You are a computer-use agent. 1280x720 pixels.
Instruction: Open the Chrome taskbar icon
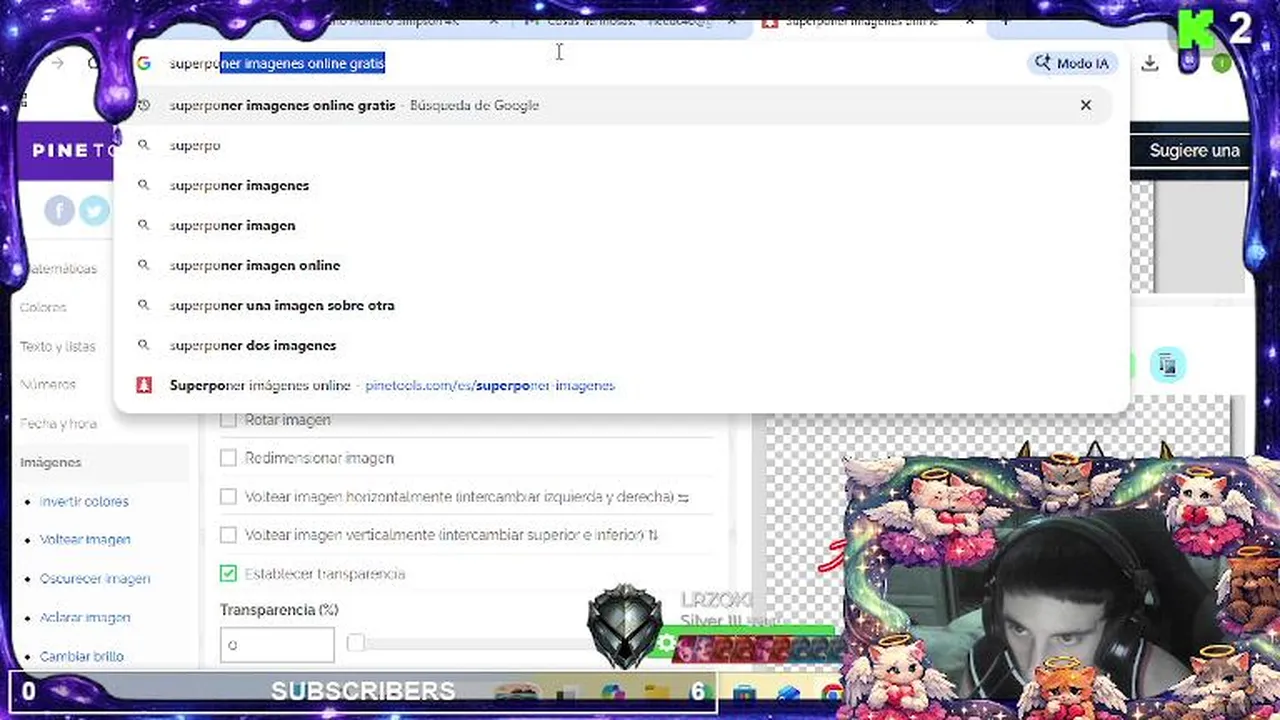coord(832,693)
